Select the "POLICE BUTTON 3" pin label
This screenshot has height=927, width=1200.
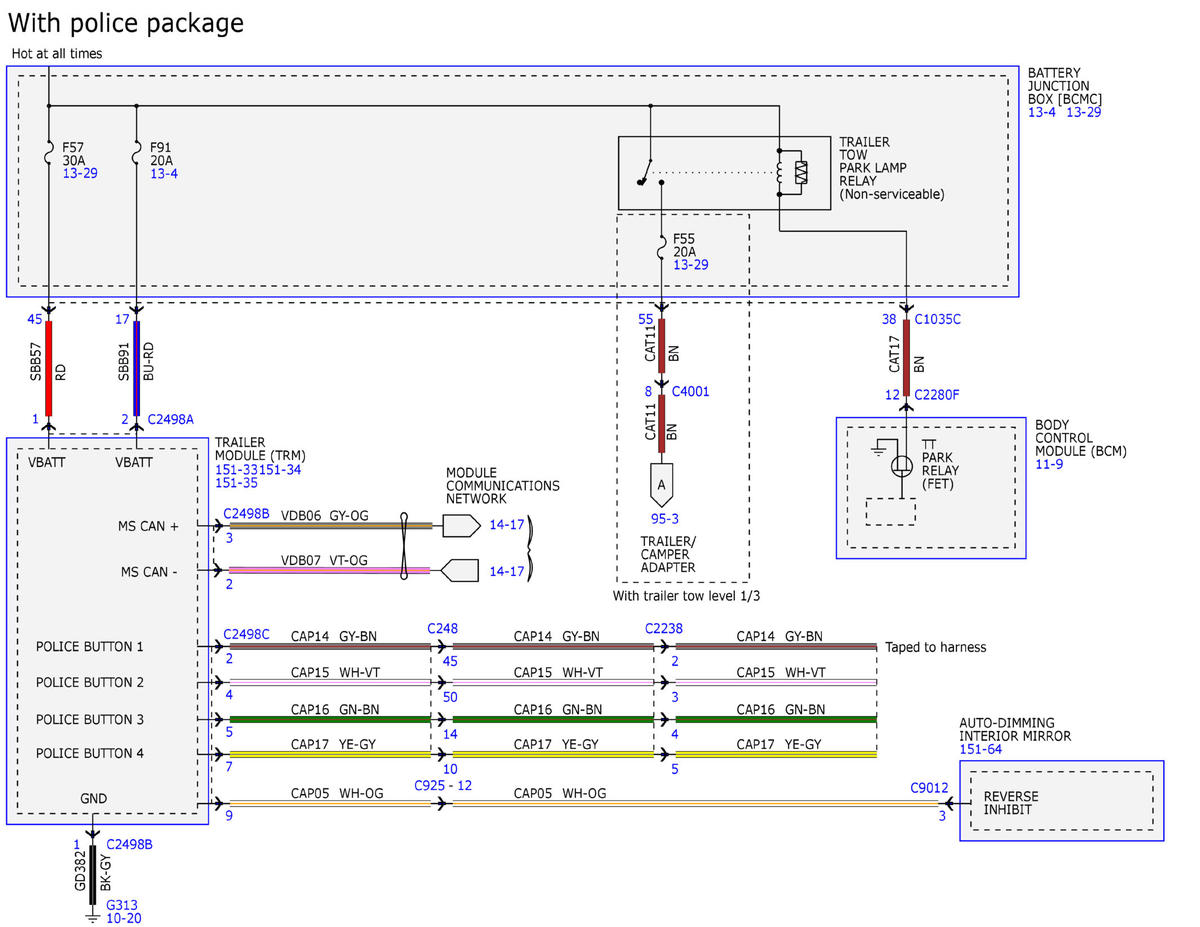[90, 719]
